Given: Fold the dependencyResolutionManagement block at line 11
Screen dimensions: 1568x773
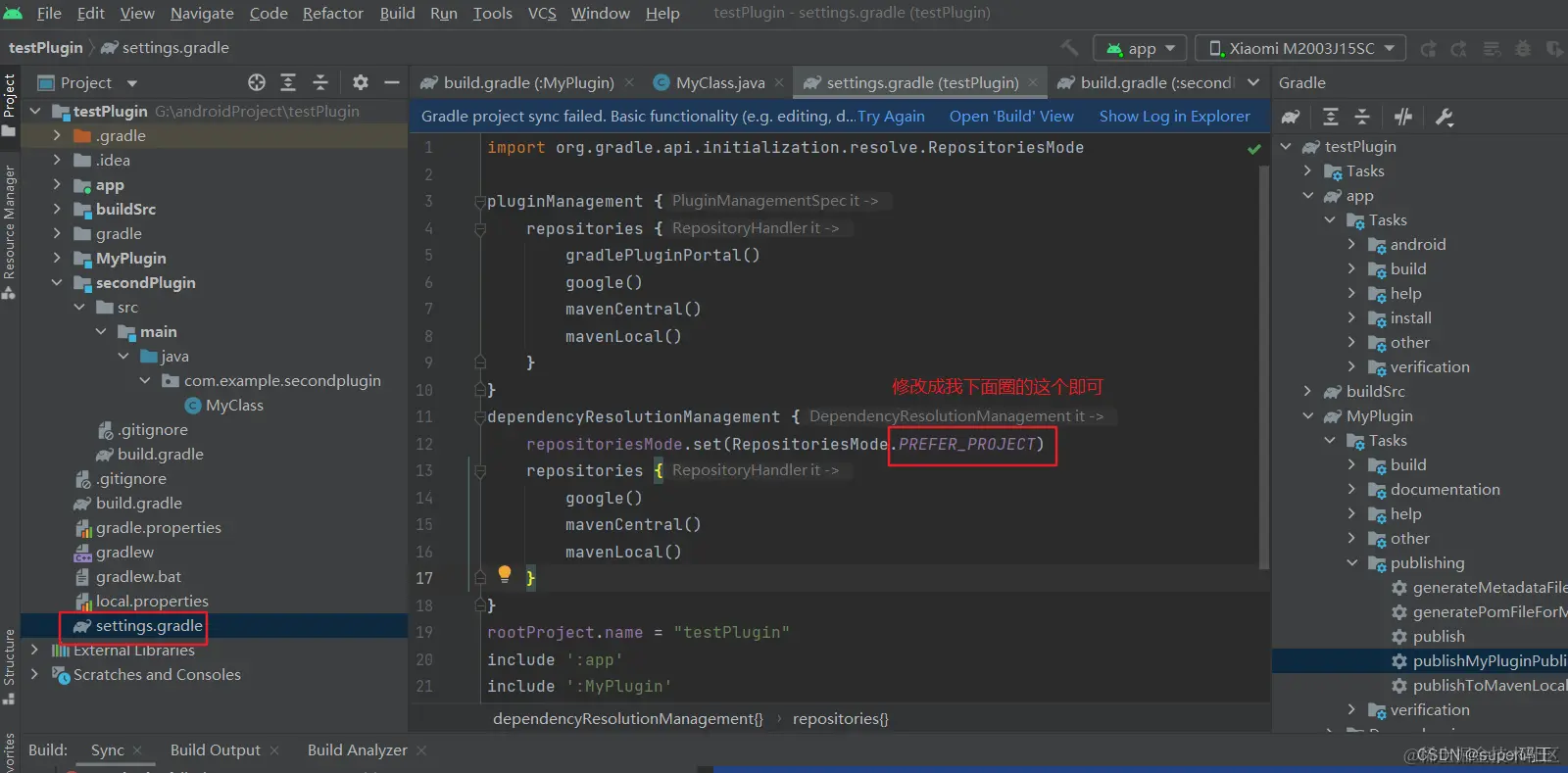Looking at the screenshot, I should (480, 416).
